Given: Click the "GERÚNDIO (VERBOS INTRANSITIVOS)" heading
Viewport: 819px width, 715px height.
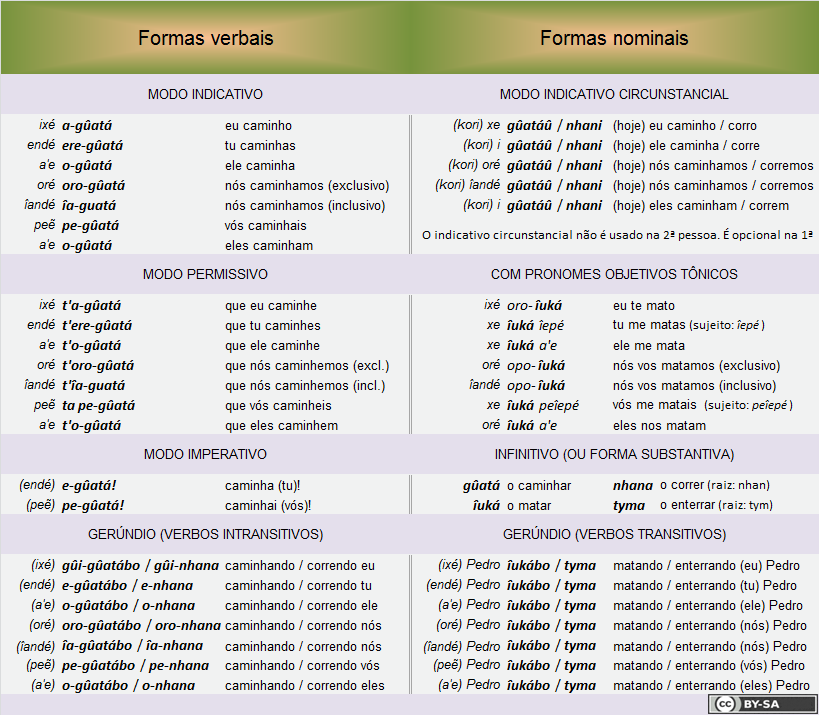Looking at the screenshot, I should point(205,534).
